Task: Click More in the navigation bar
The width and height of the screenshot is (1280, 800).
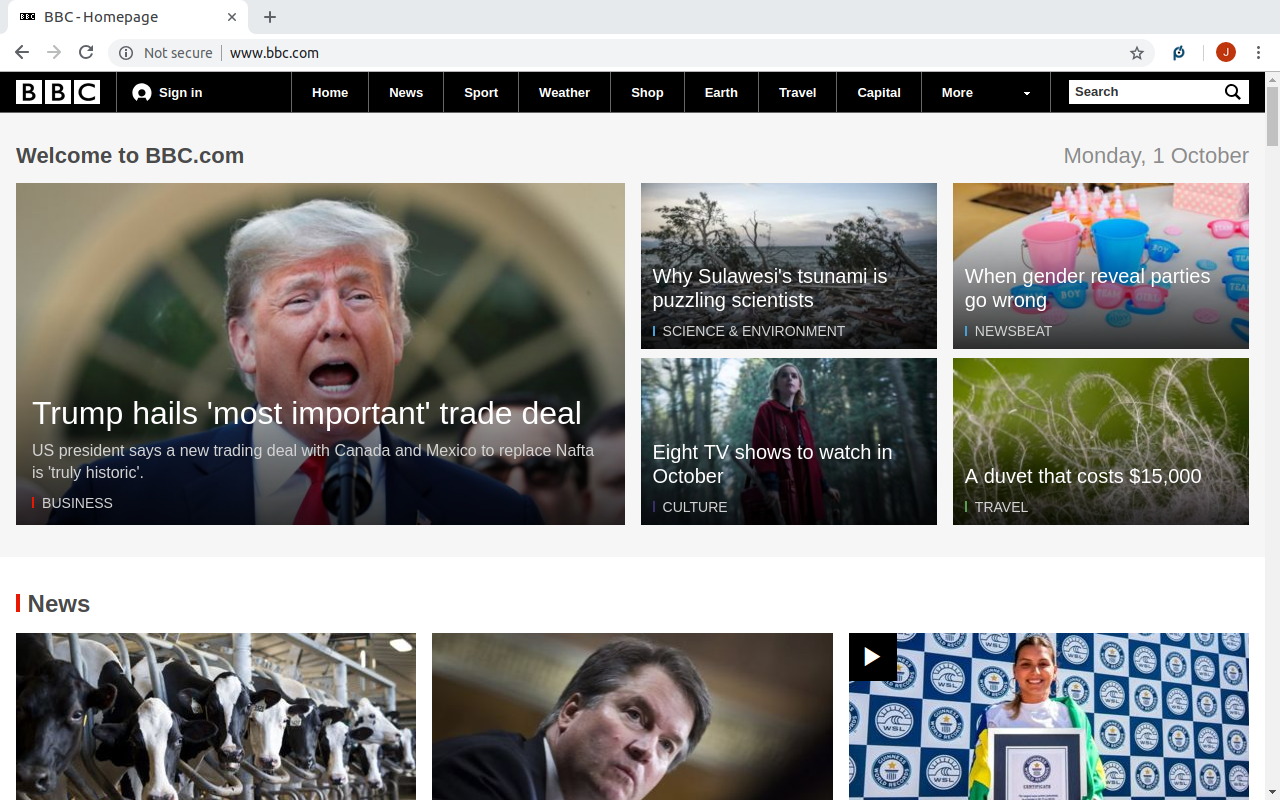Action: [x=957, y=92]
